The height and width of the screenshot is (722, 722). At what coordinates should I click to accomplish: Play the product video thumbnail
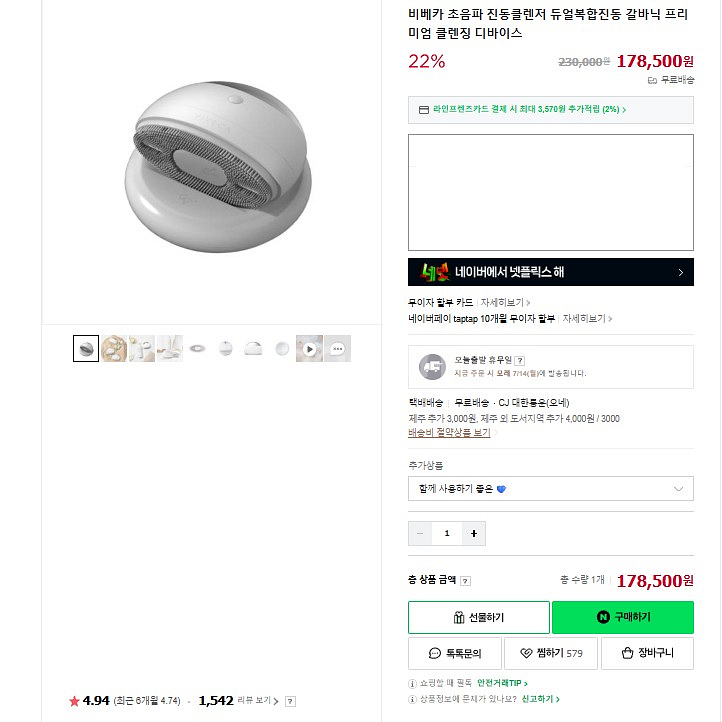point(310,348)
